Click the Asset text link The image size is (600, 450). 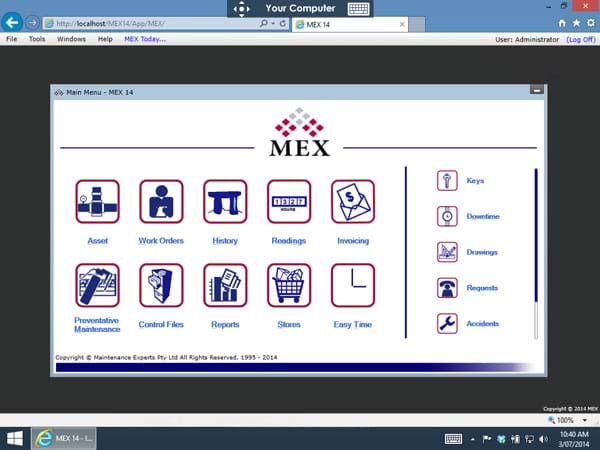pos(98,241)
